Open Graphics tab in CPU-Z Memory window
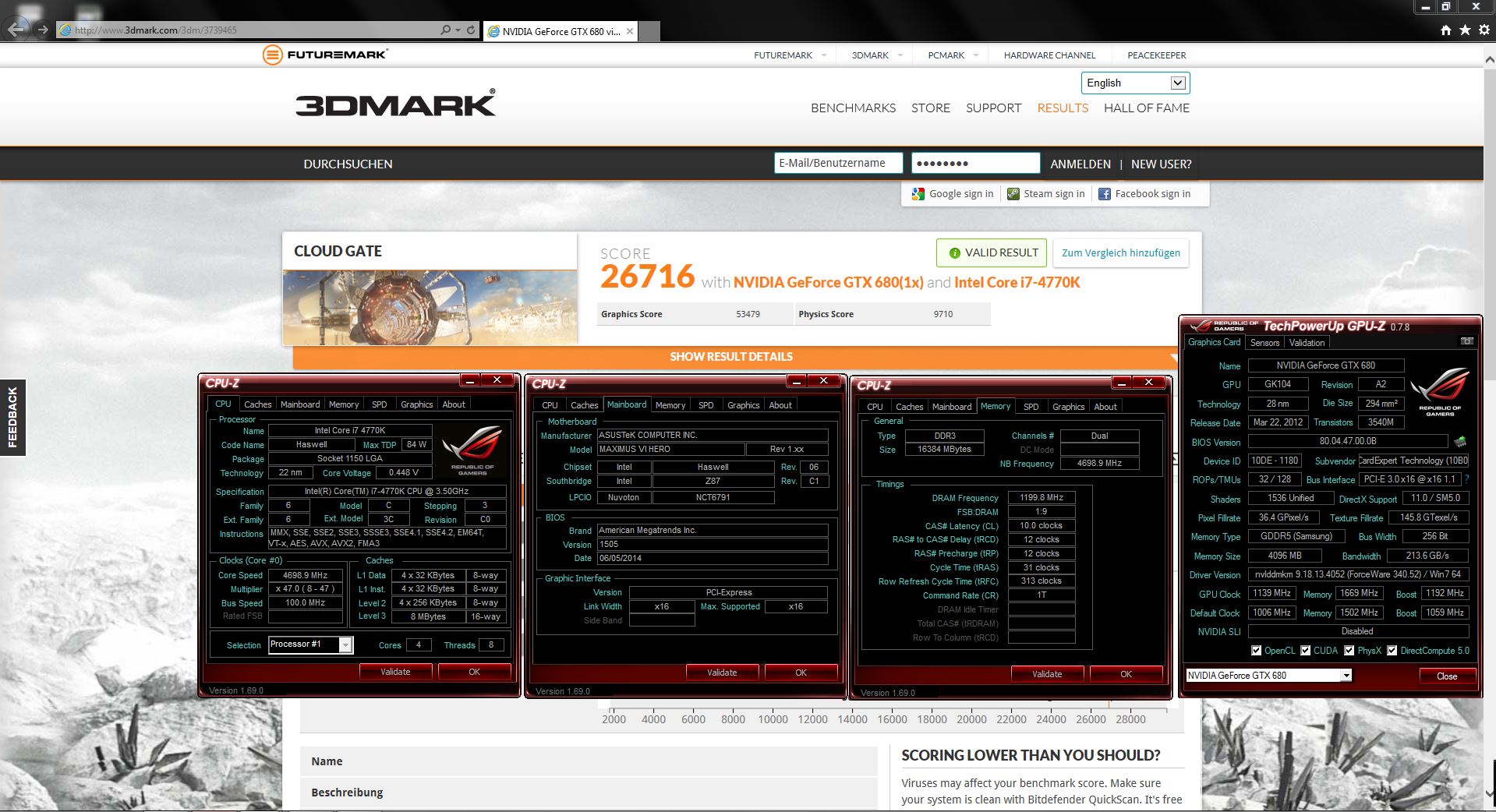This screenshot has width=1496, height=812. click(x=1068, y=407)
